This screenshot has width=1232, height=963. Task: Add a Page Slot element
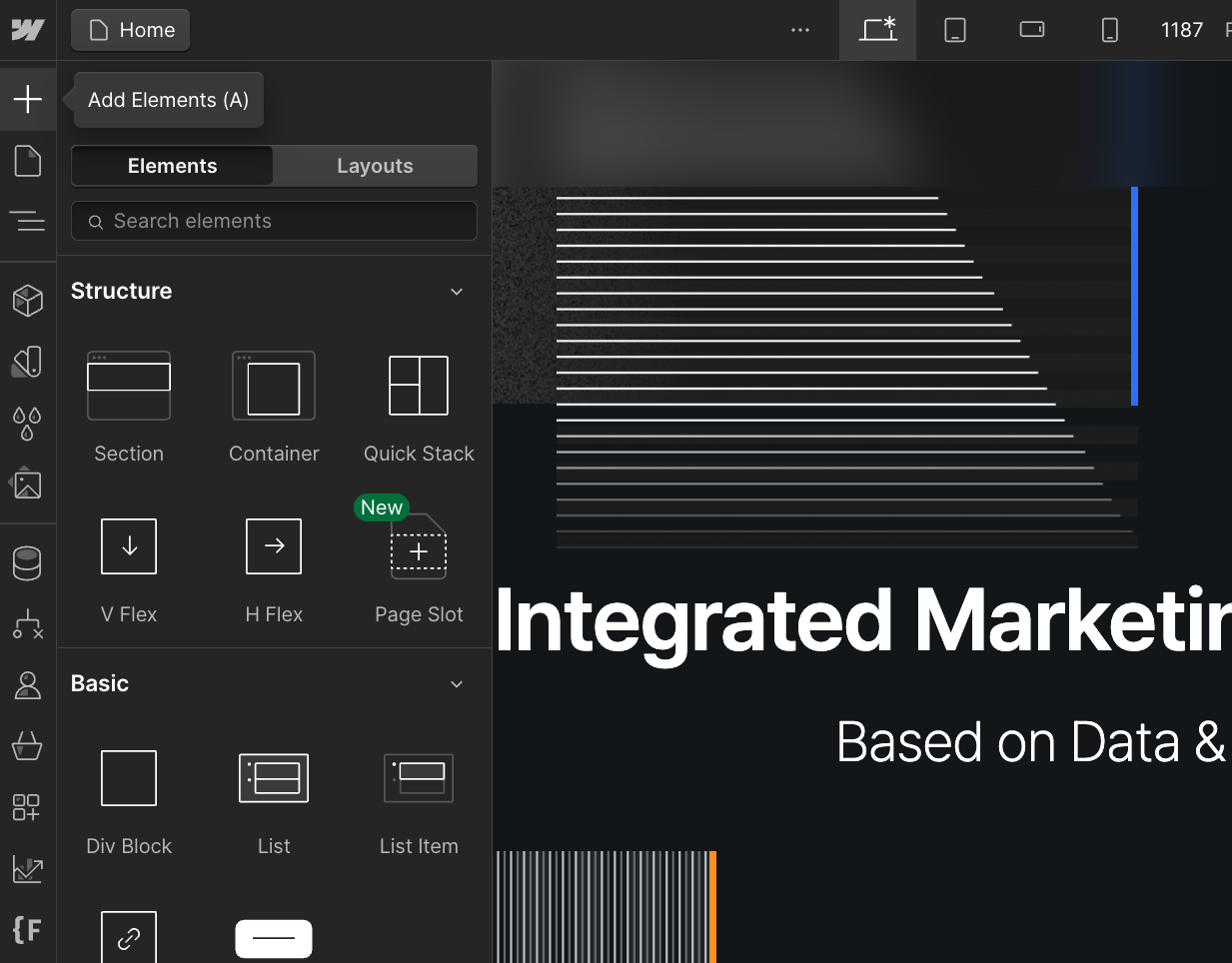[419, 569]
